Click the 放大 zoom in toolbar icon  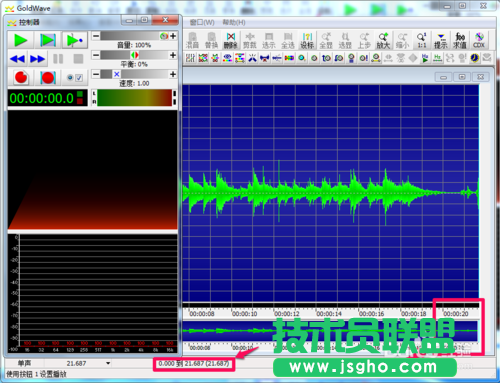[x=383, y=40]
